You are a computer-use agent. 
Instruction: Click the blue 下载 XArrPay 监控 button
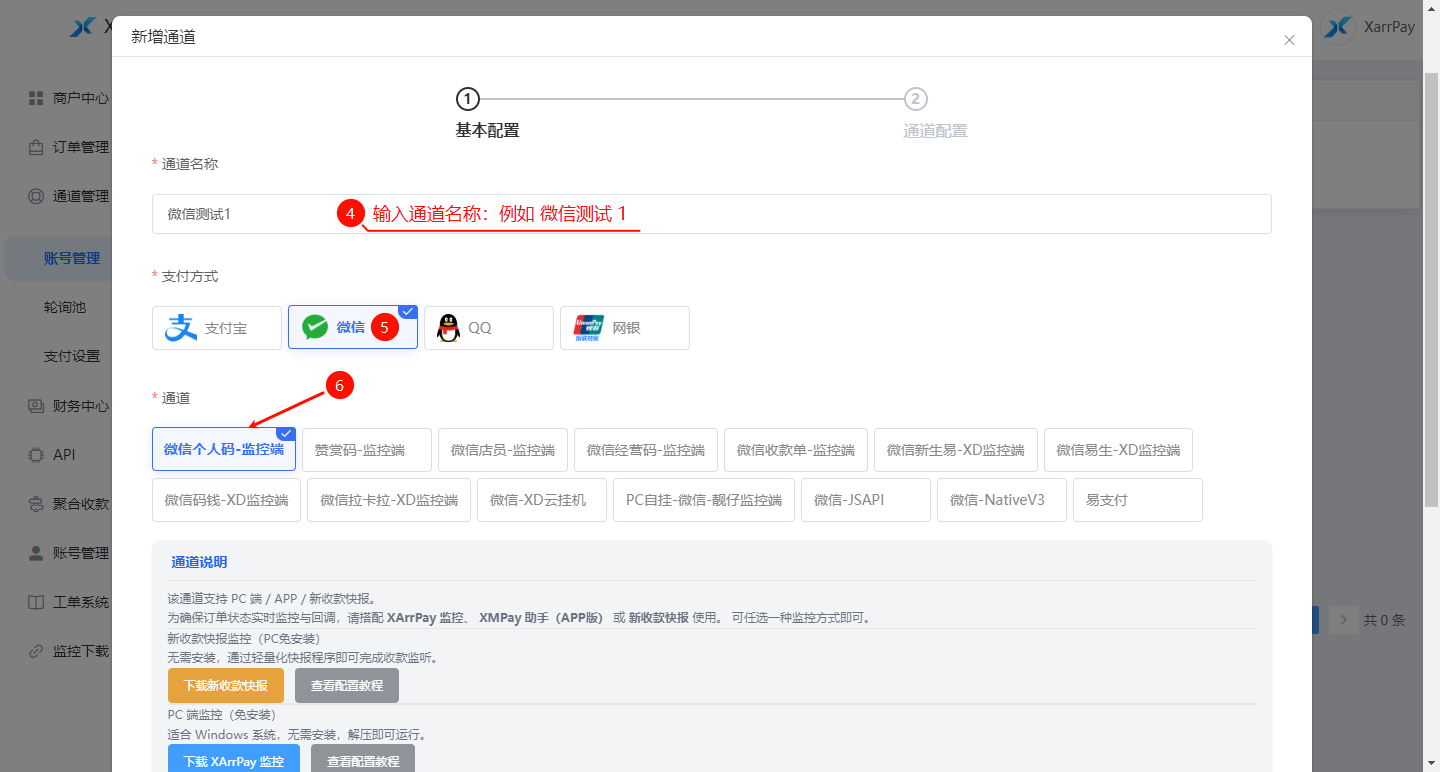pyautogui.click(x=233, y=761)
